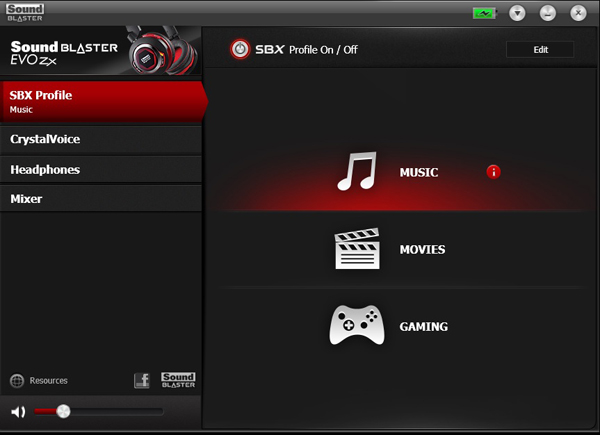Go to the Mixer section
The image size is (600, 435).
[x=101, y=199]
